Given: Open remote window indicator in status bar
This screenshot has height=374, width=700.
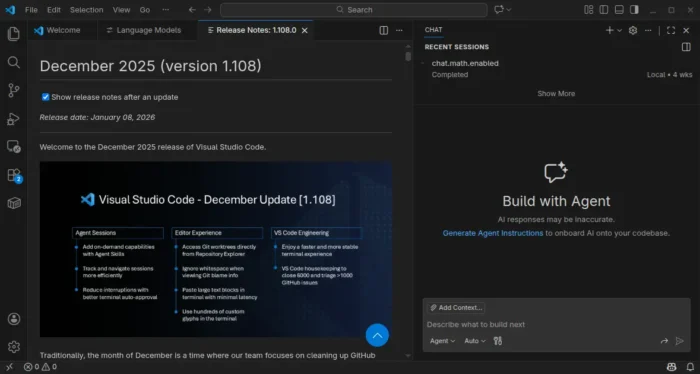Looking at the screenshot, I should [10, 367].
